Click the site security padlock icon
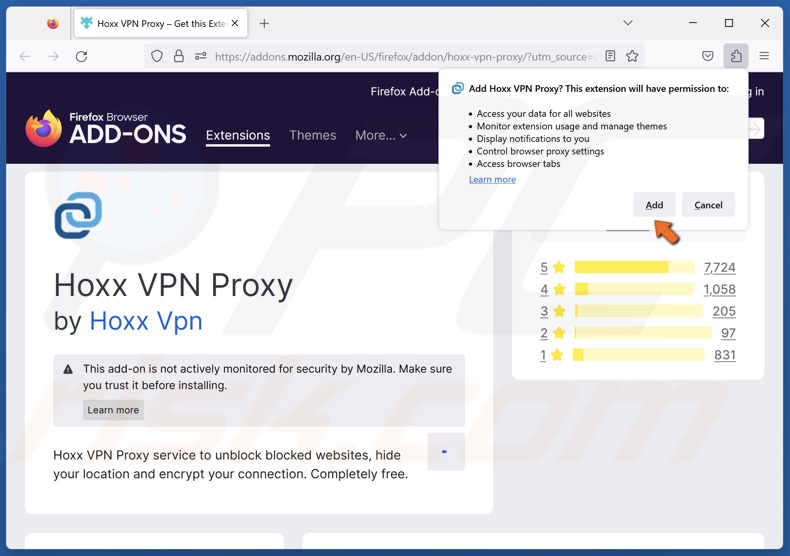Image resolution: width=790 pixels, height=556 pixels. 178,56
